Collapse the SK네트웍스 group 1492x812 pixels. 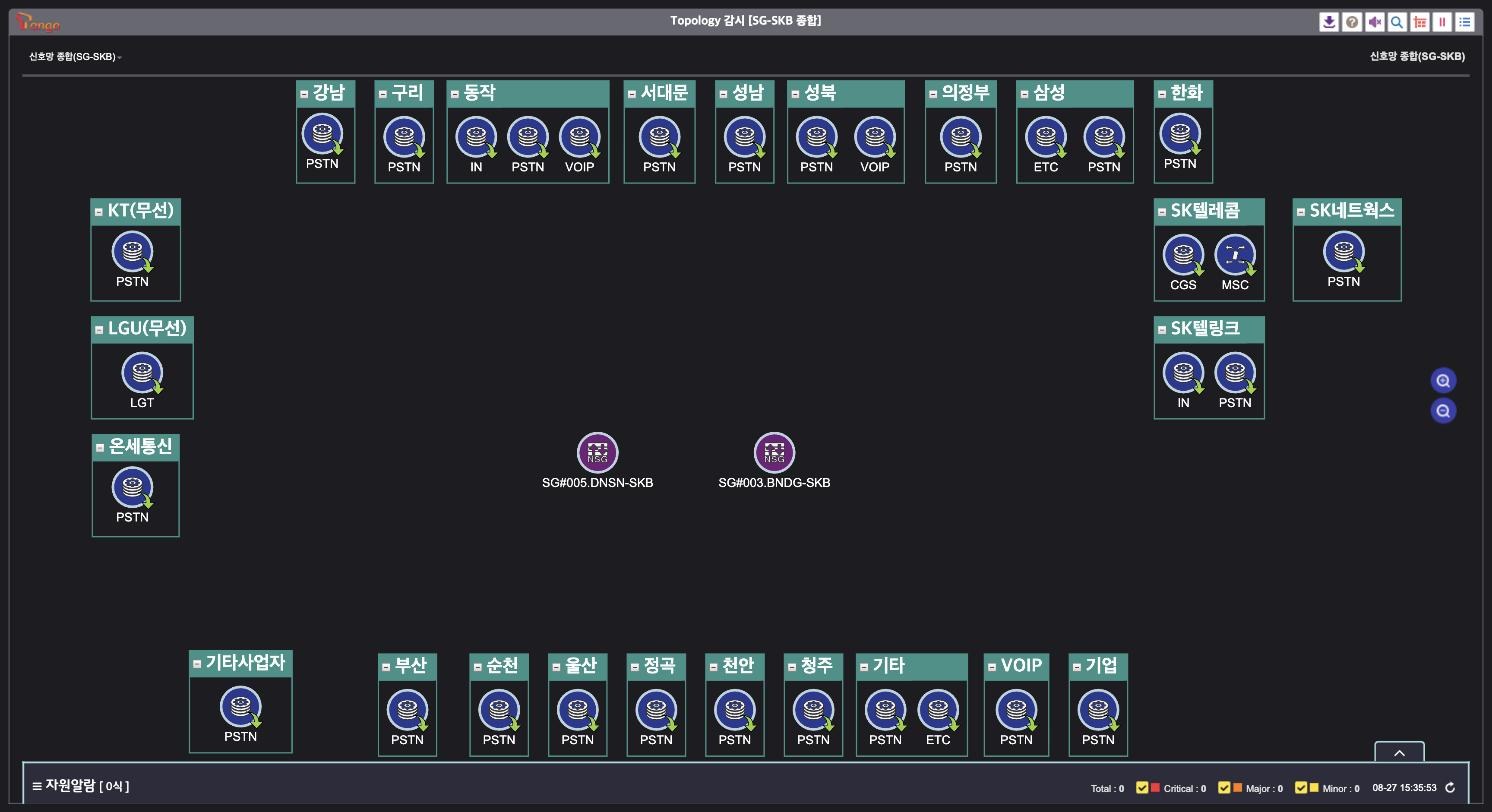1300,212
